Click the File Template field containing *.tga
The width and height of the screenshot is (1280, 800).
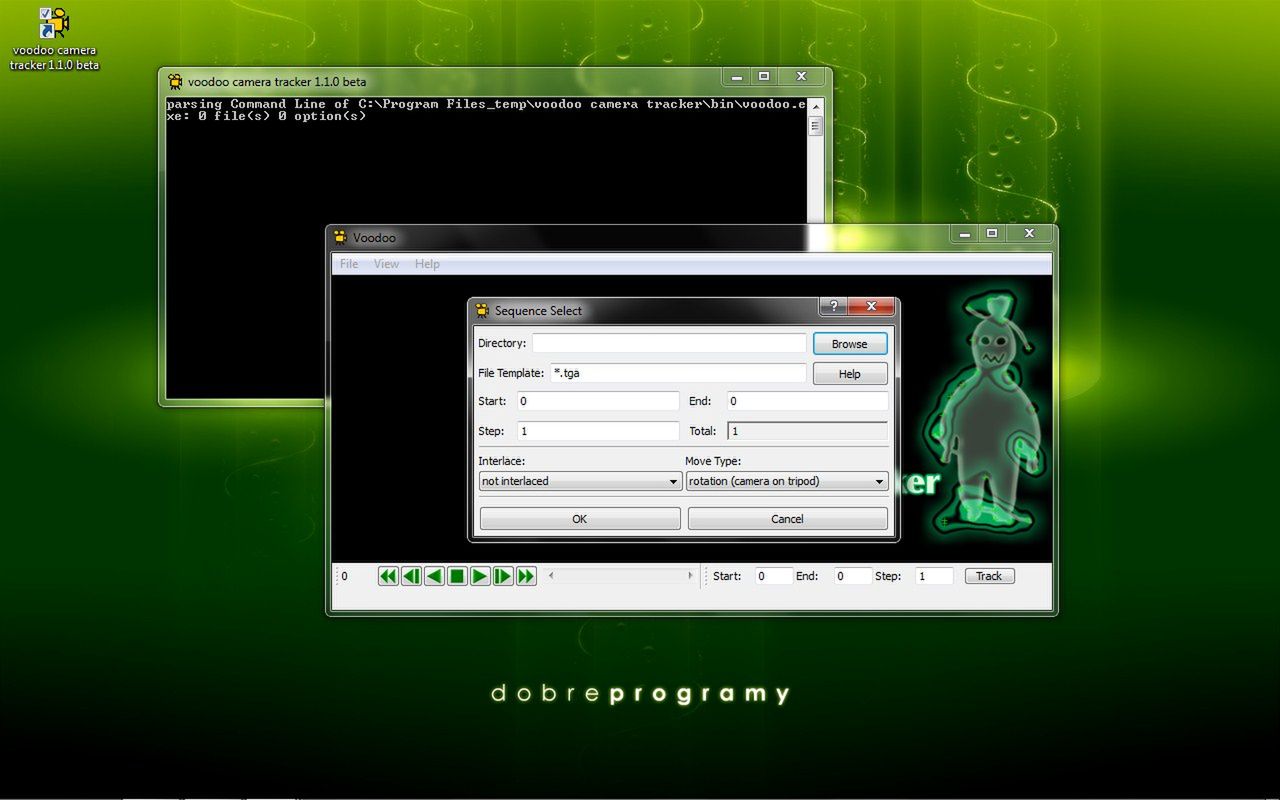pyautogui.click(x=678, y=373)
